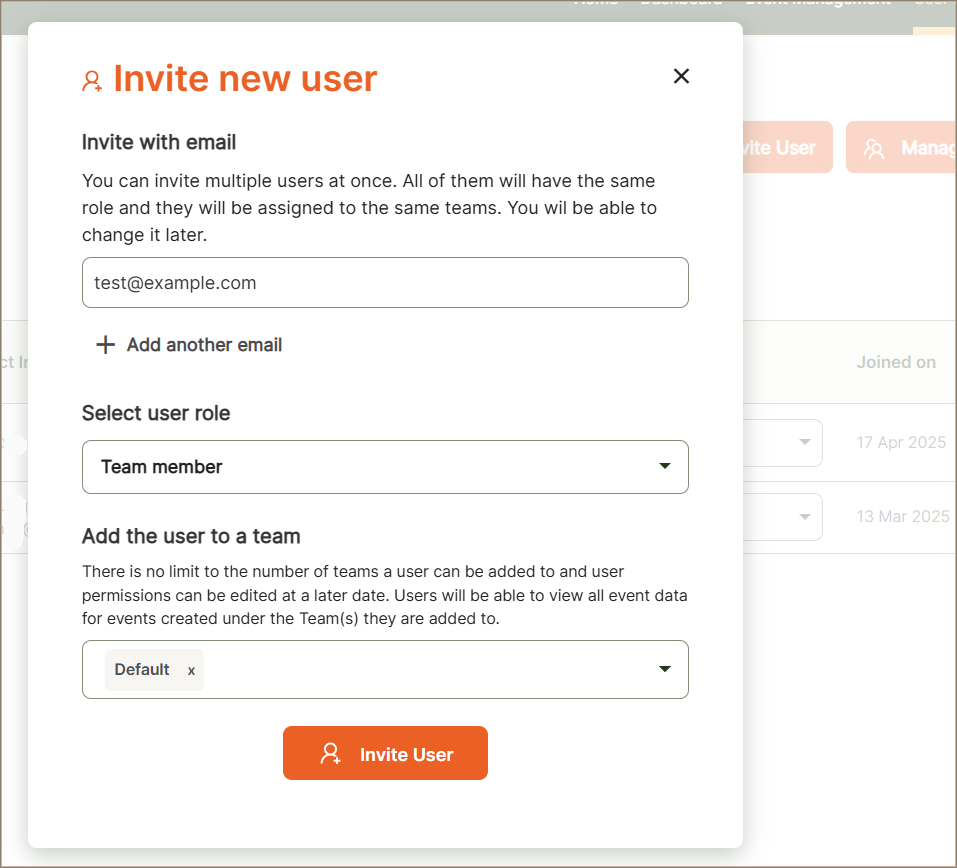The image size is (957, 868).
Task: Click the email input field with test@example.com
Action: [385, 283]
